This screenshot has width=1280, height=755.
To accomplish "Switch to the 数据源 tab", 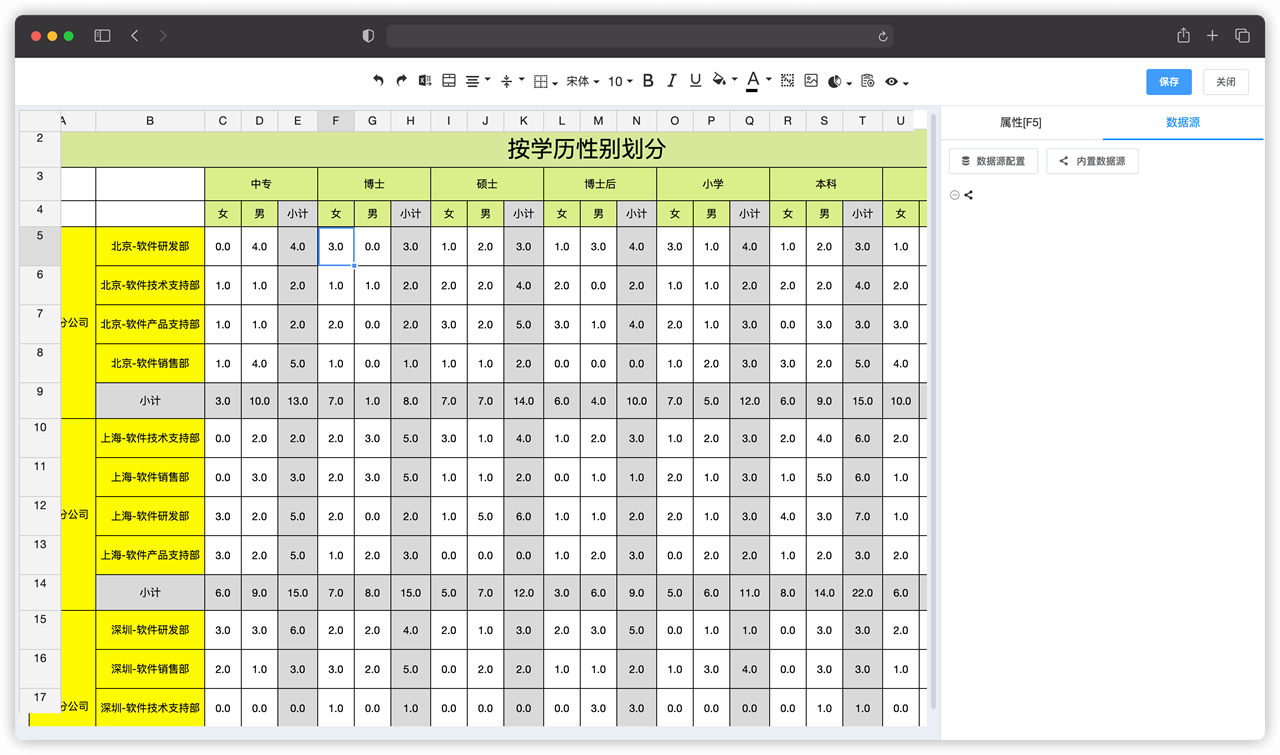I will pyautogui.click(x=1183, y=122).
